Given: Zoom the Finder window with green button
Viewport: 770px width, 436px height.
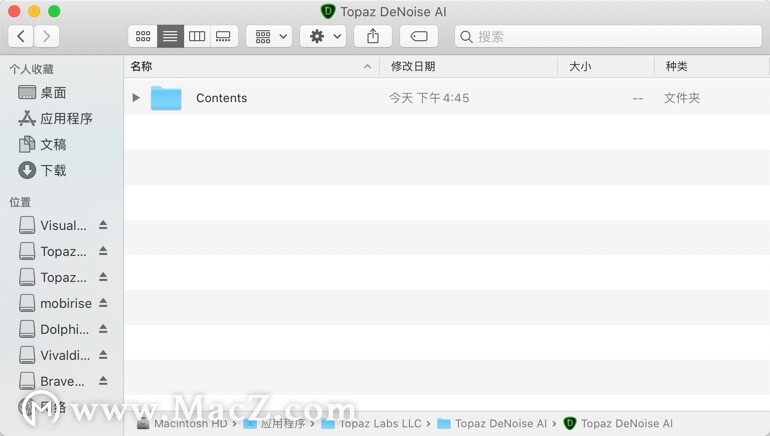Looking at the screenshot, I should pyautogui.click(x=55, y=11).
